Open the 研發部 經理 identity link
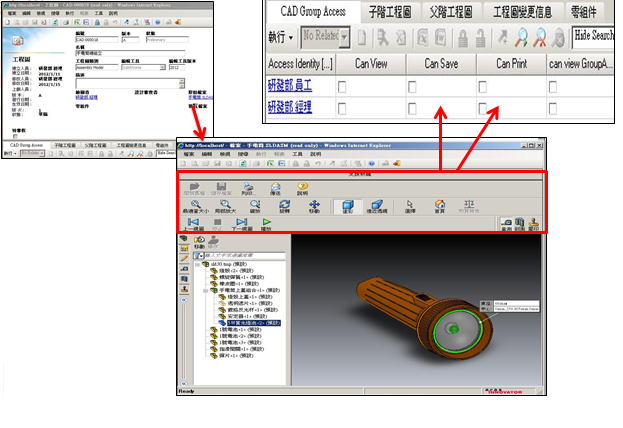 (x=290, y=107)
